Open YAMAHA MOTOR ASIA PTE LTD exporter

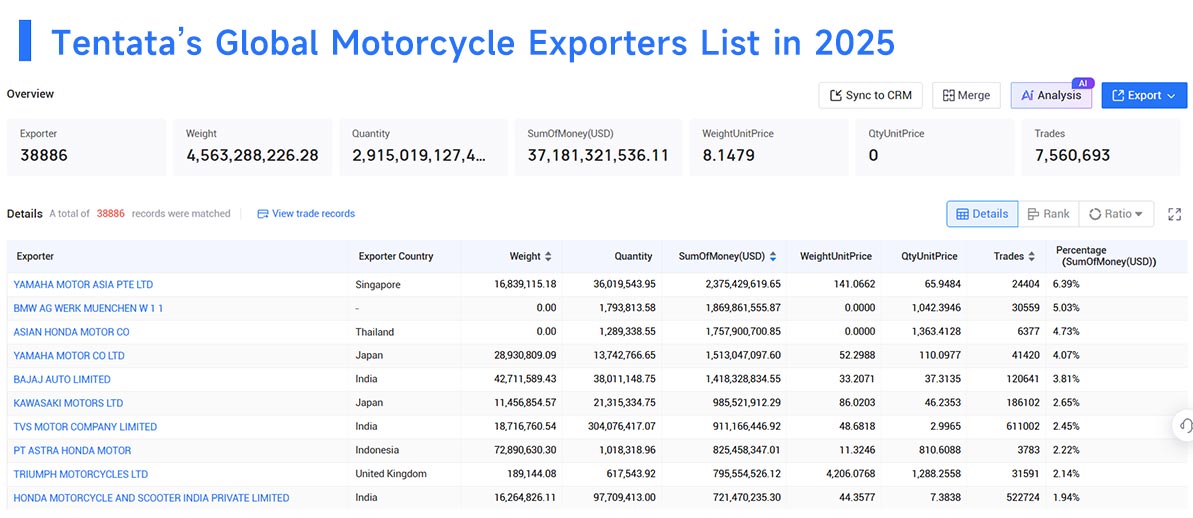[83, 284]
